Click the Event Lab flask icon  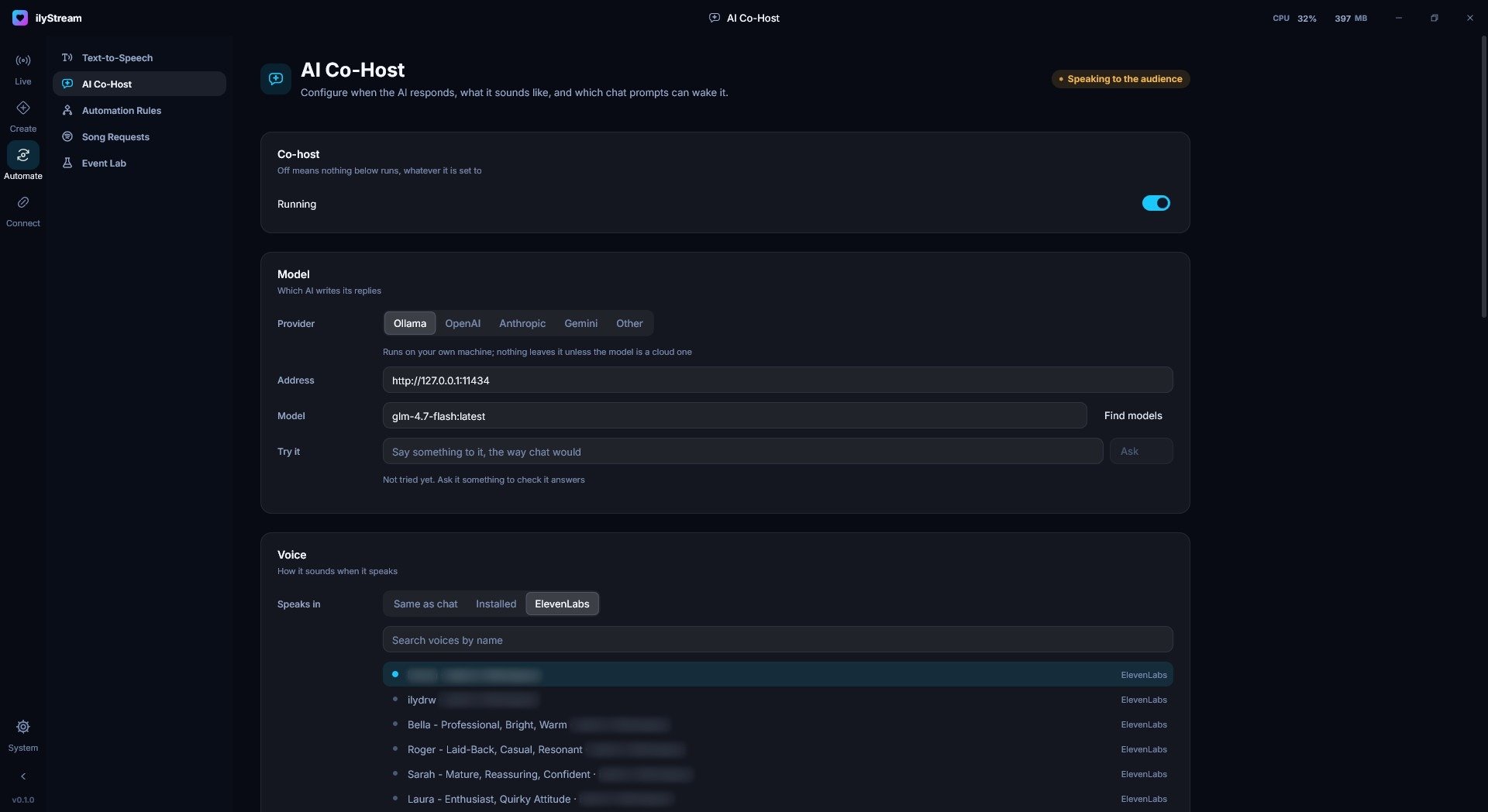point(67,163)
